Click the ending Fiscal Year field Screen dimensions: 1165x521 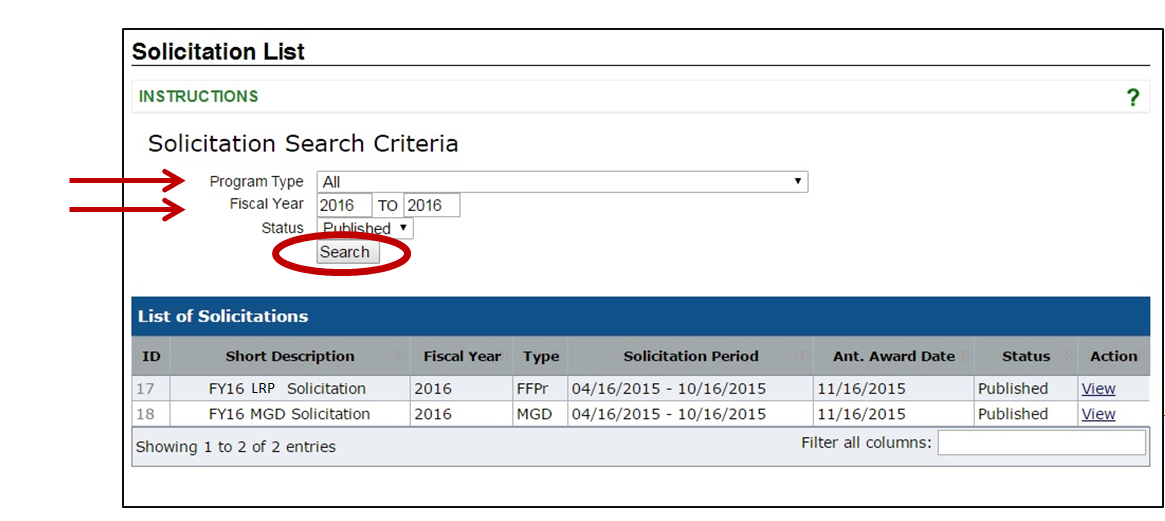(x=431, y=205)
